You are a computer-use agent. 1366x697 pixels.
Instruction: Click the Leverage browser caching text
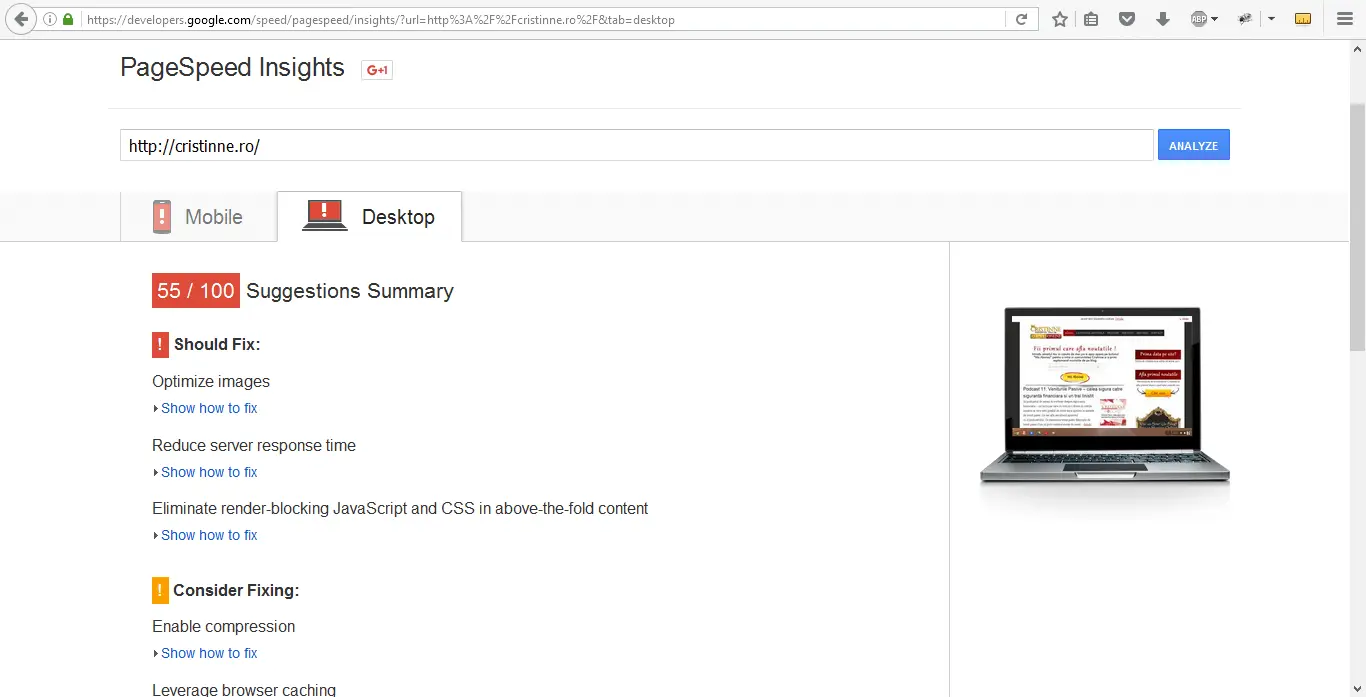point(244,690)
